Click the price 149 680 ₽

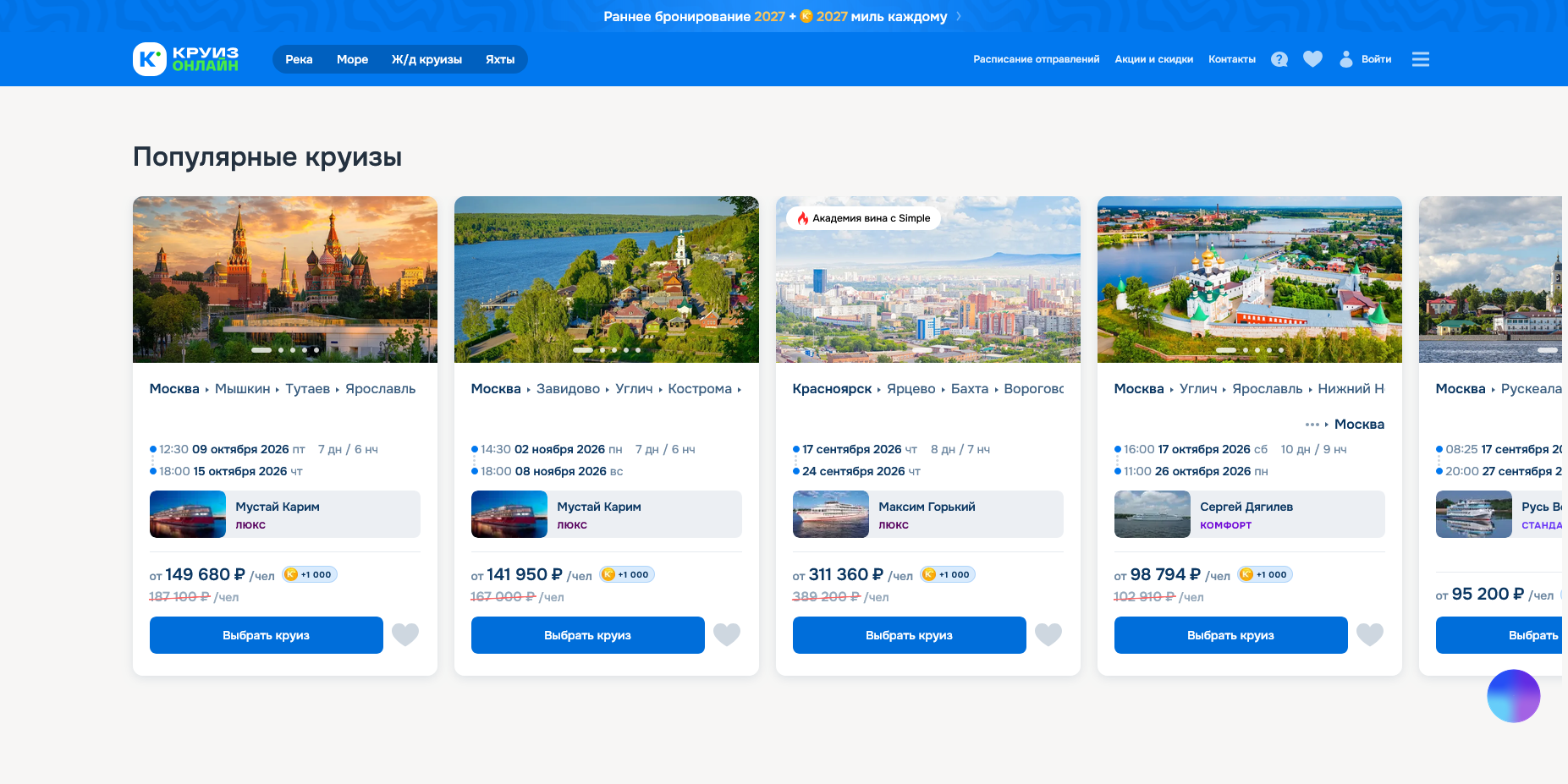(206, 574)
